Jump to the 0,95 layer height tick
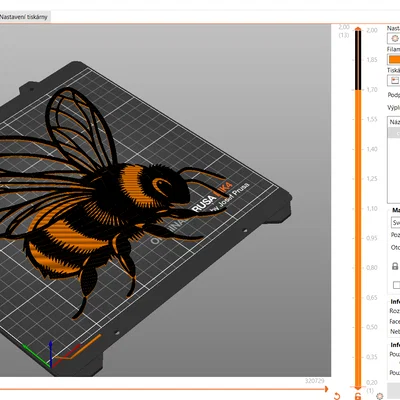 372,238
